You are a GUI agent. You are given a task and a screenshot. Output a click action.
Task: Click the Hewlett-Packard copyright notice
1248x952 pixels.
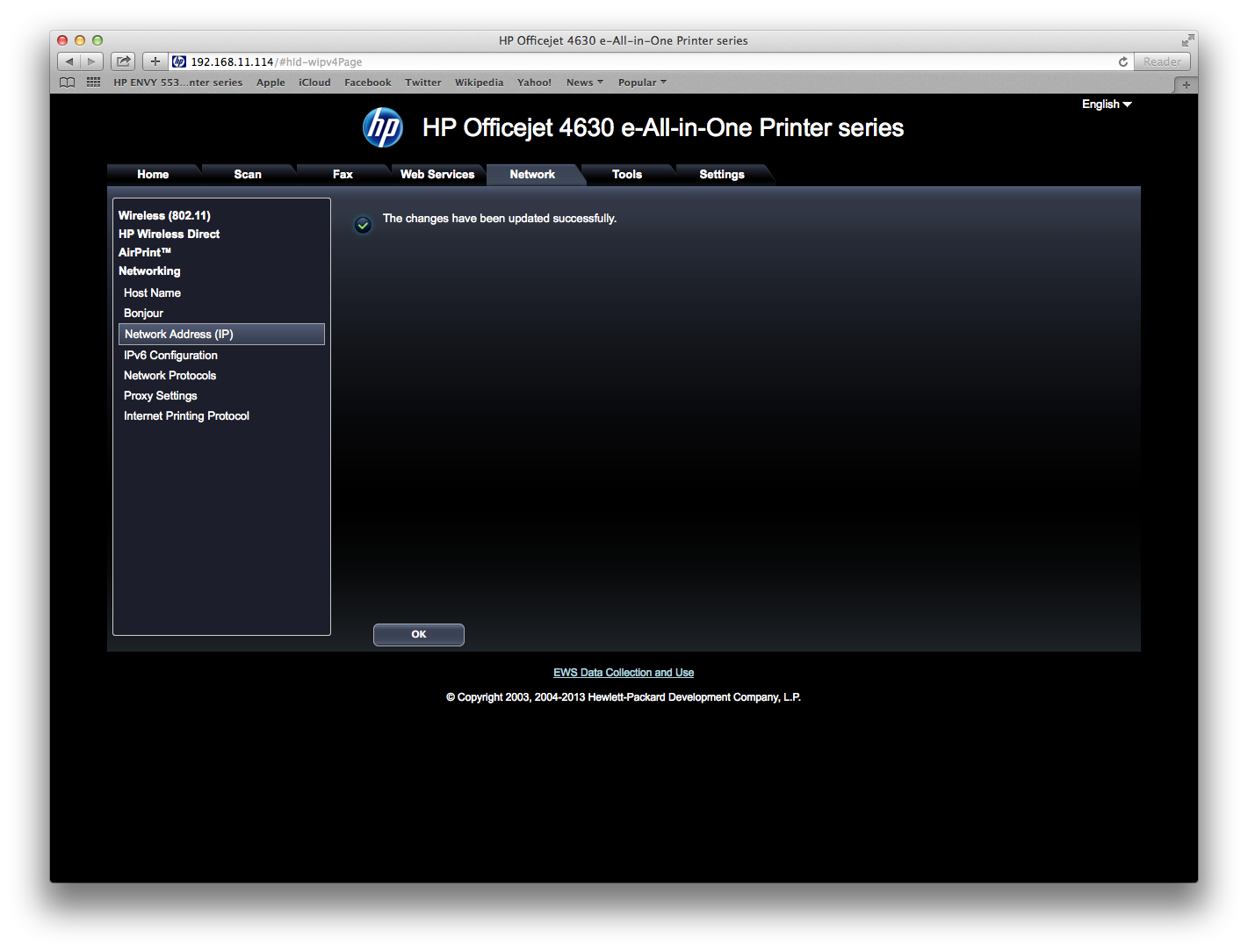tap(624, 697)
